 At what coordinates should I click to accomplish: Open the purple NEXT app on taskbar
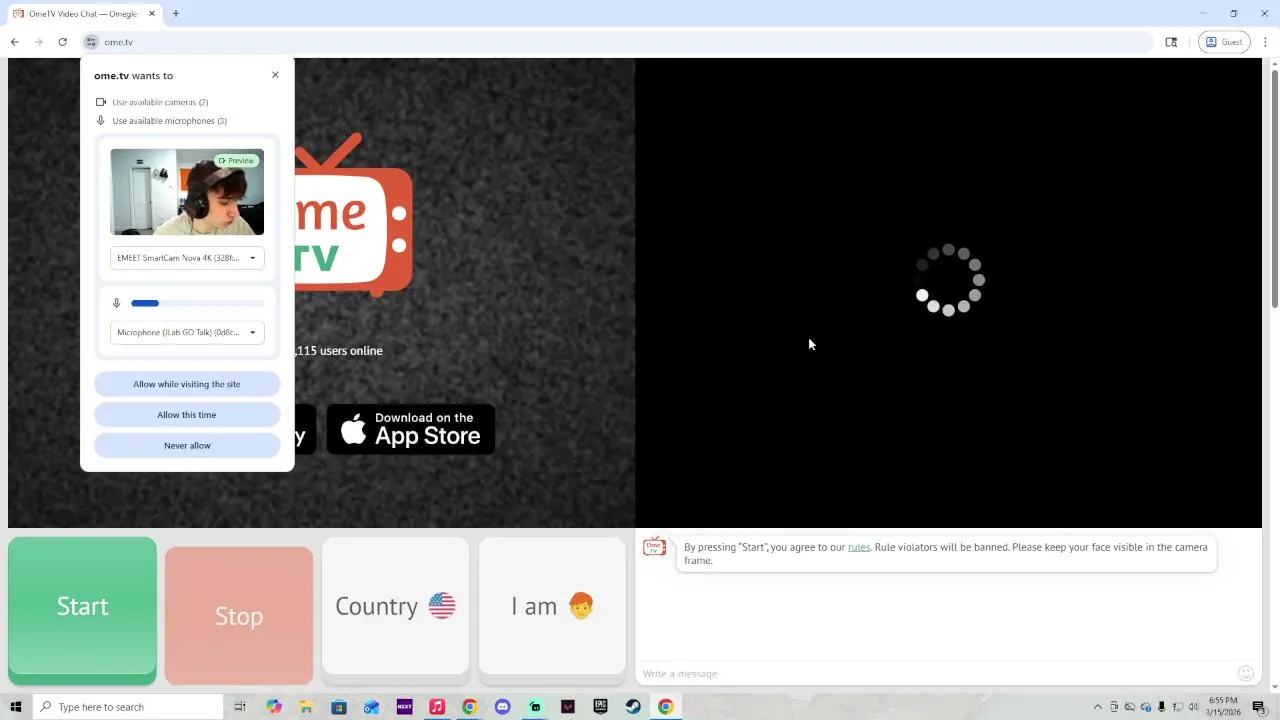404,707
